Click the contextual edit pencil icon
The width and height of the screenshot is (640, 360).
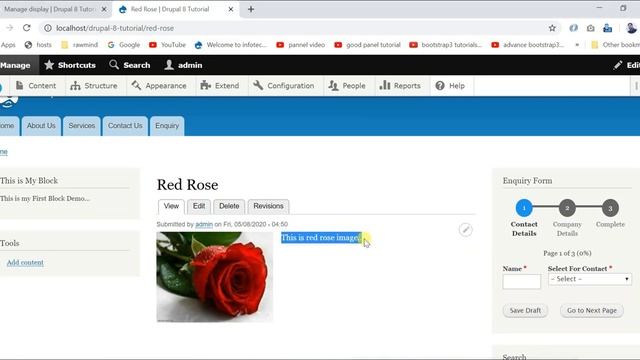(x=465, y=230)
